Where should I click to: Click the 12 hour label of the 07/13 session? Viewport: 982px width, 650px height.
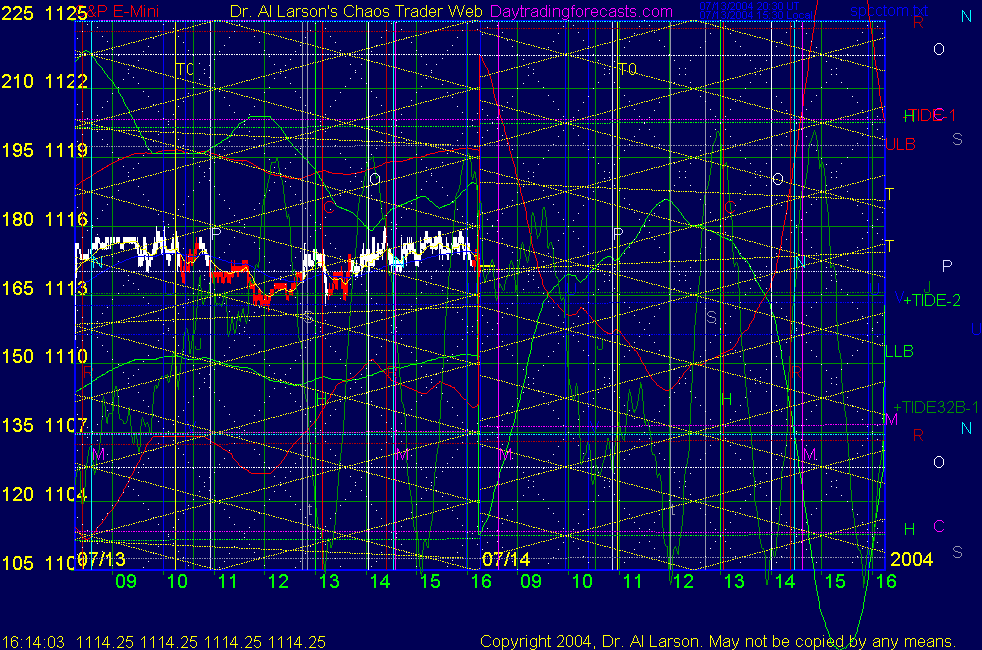[278, 582]
